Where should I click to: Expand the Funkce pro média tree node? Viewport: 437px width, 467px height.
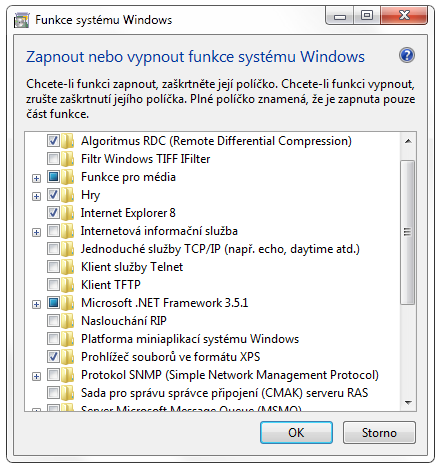coord(36,178)
